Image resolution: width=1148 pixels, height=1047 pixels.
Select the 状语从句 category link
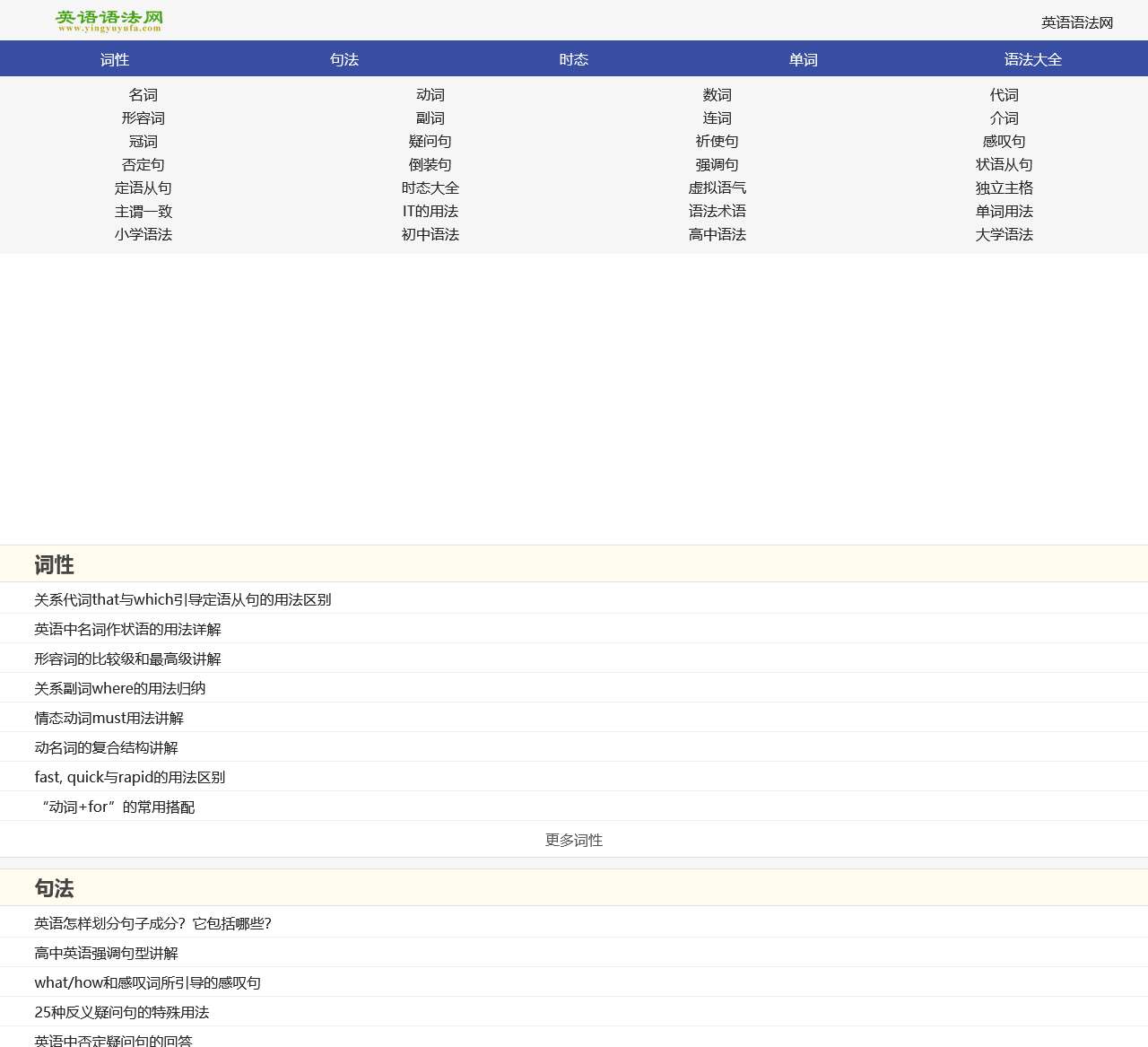point(1004,165)
